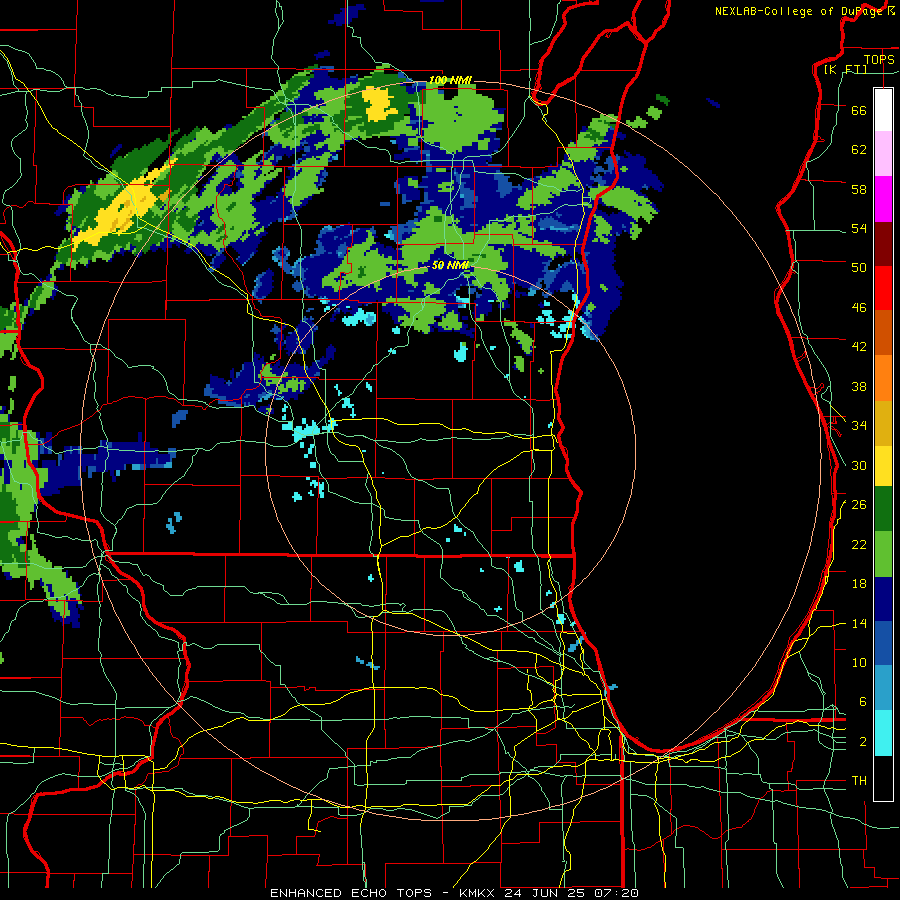Click the 18 legend value
Screen dimensions: 900x900
coord(859,584)
